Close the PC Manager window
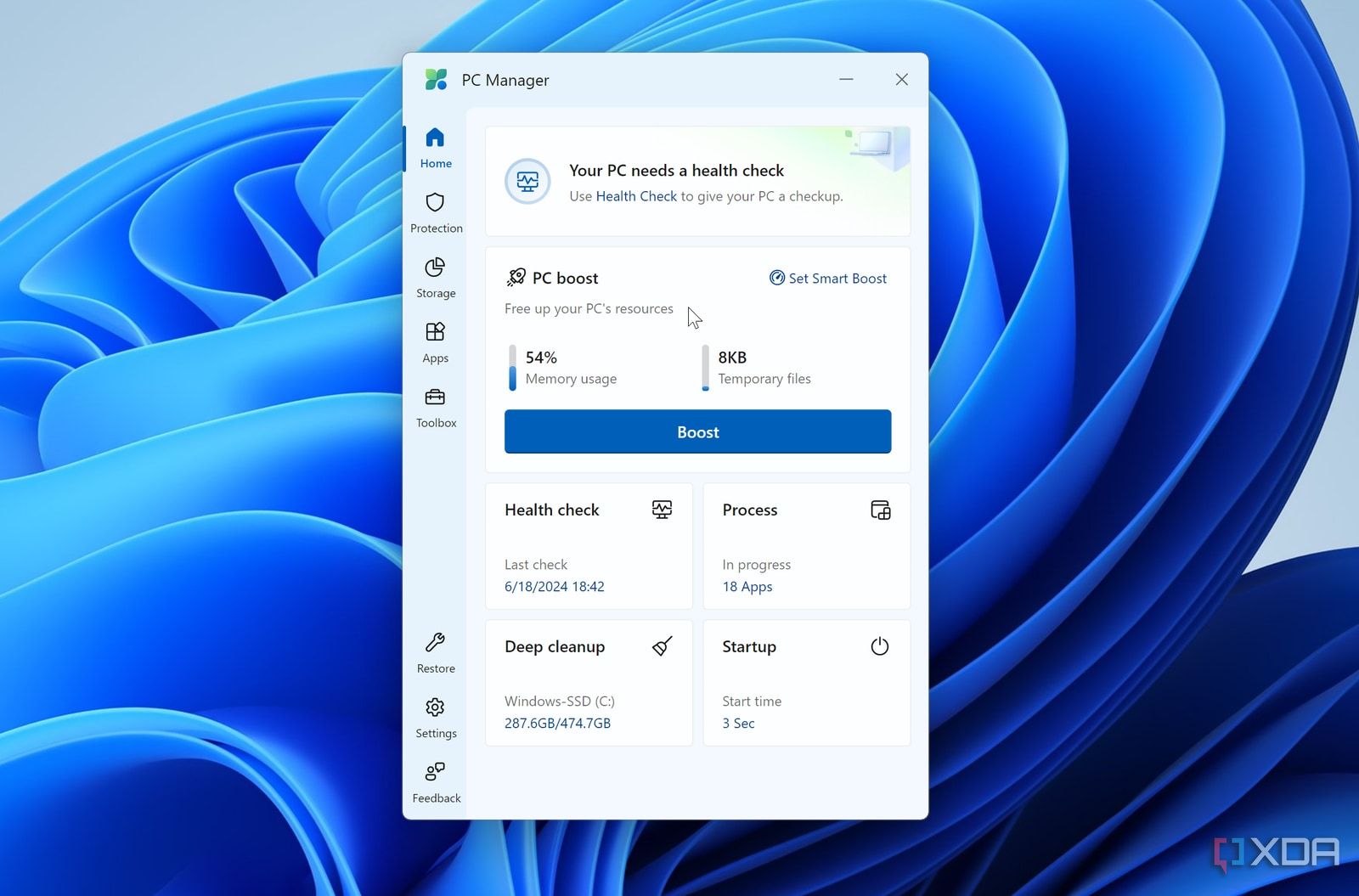The width and height of the screenshot is (1359, 896). point(902,79)
